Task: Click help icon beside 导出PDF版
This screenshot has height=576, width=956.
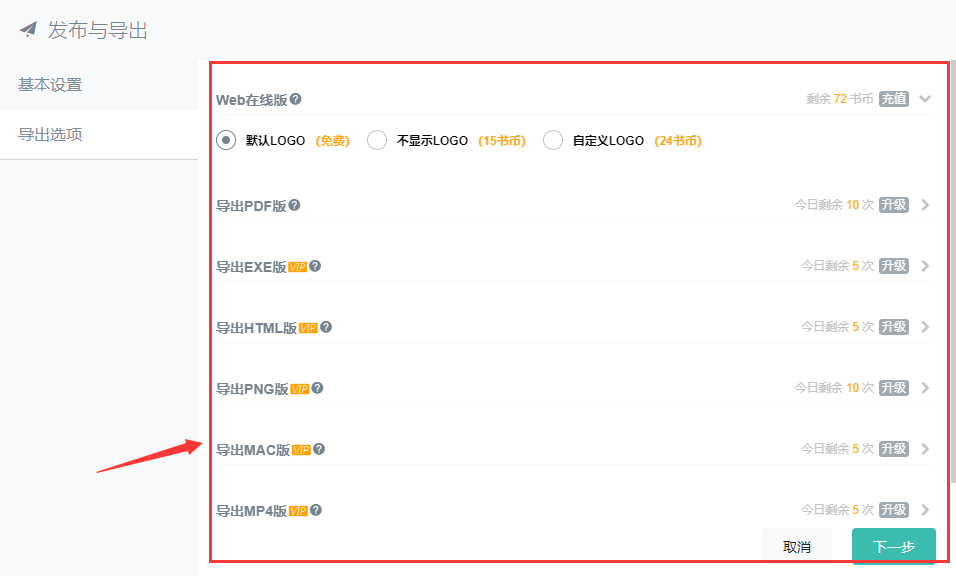Action: click(294, 205)
